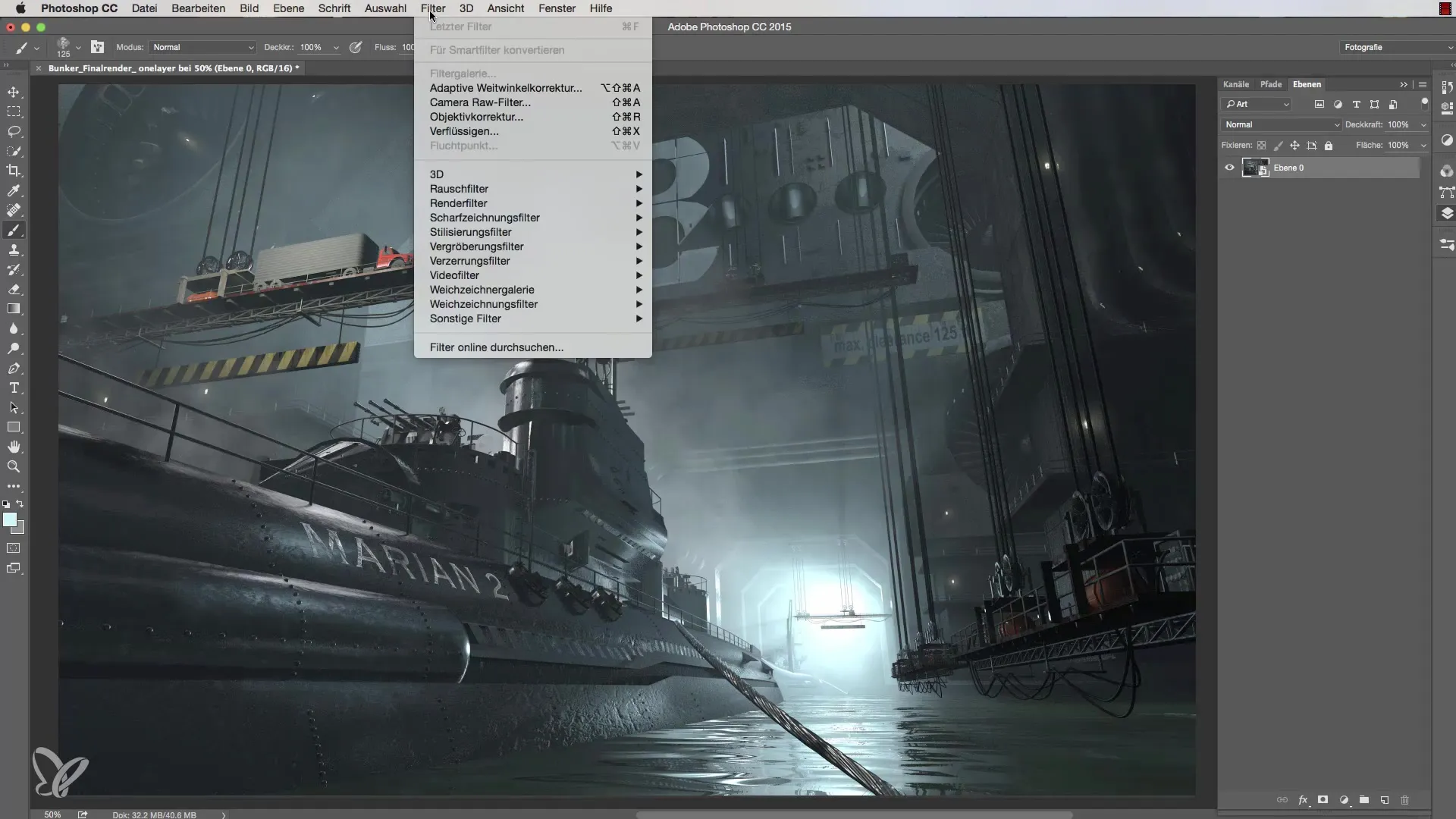Open layer blend mode Normal dropdown

tap(1282, 124)
